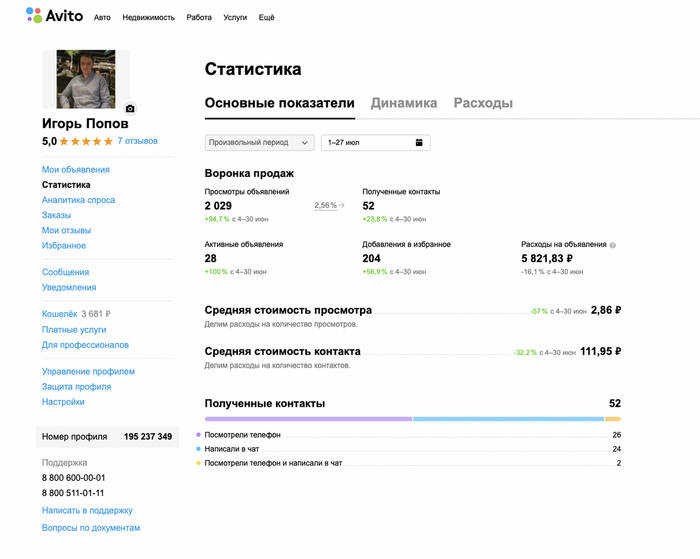Open the 7 отзывов link
The width and height of the screenshot is (700, 559).
(x=138, y=141)
